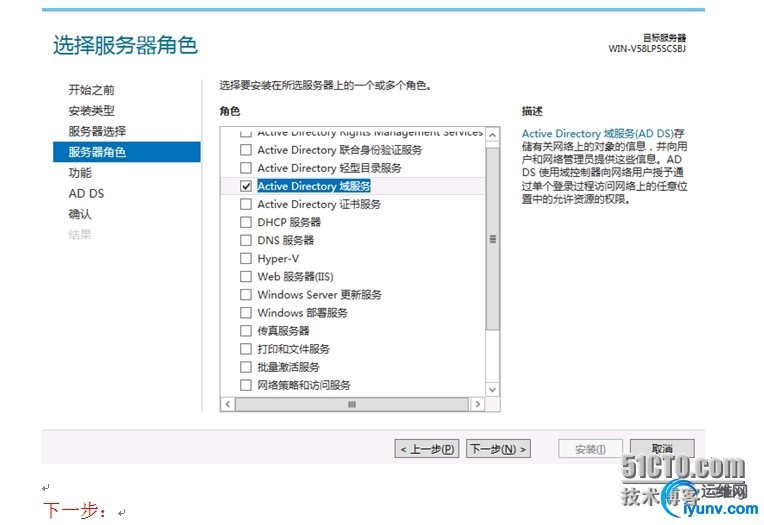Image resolution: width=764 pixels, height=525 pixels.
Task: Select the 网络策略和访问服务 role label
Action: (304, 385)
